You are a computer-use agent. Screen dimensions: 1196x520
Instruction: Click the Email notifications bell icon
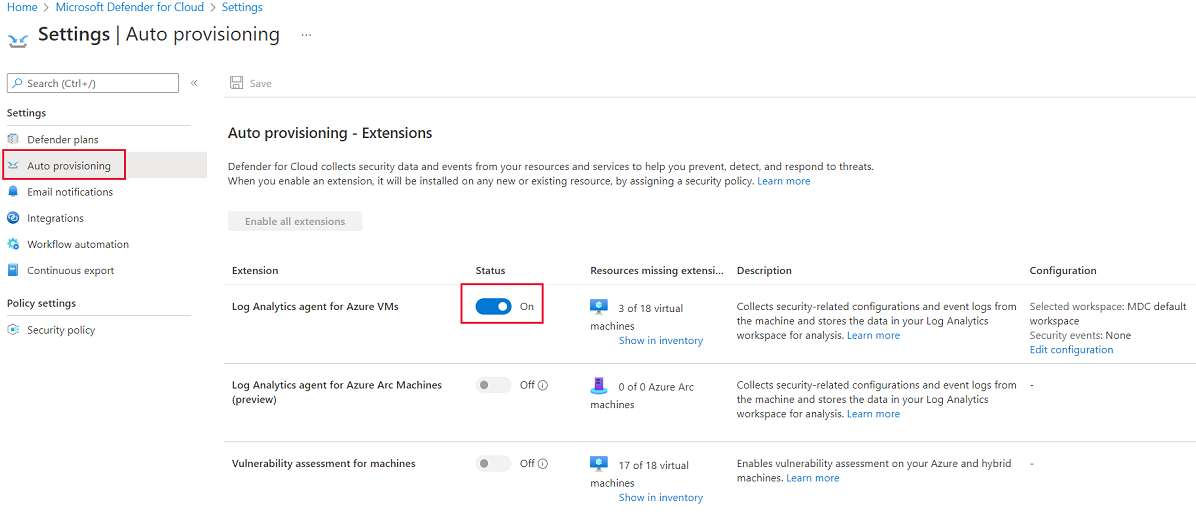pos(12,192)
